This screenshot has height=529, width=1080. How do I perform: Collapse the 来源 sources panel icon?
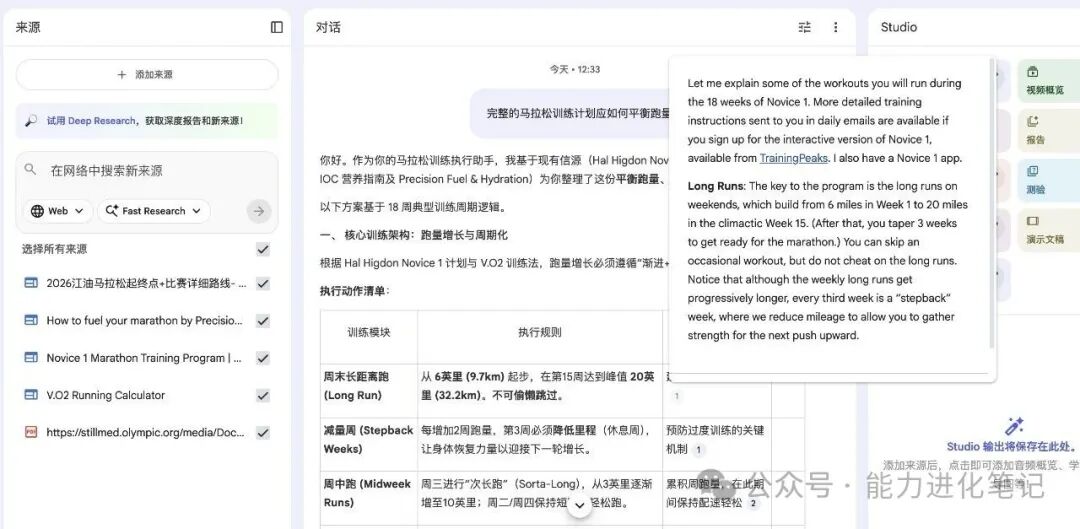click(277, 27)
